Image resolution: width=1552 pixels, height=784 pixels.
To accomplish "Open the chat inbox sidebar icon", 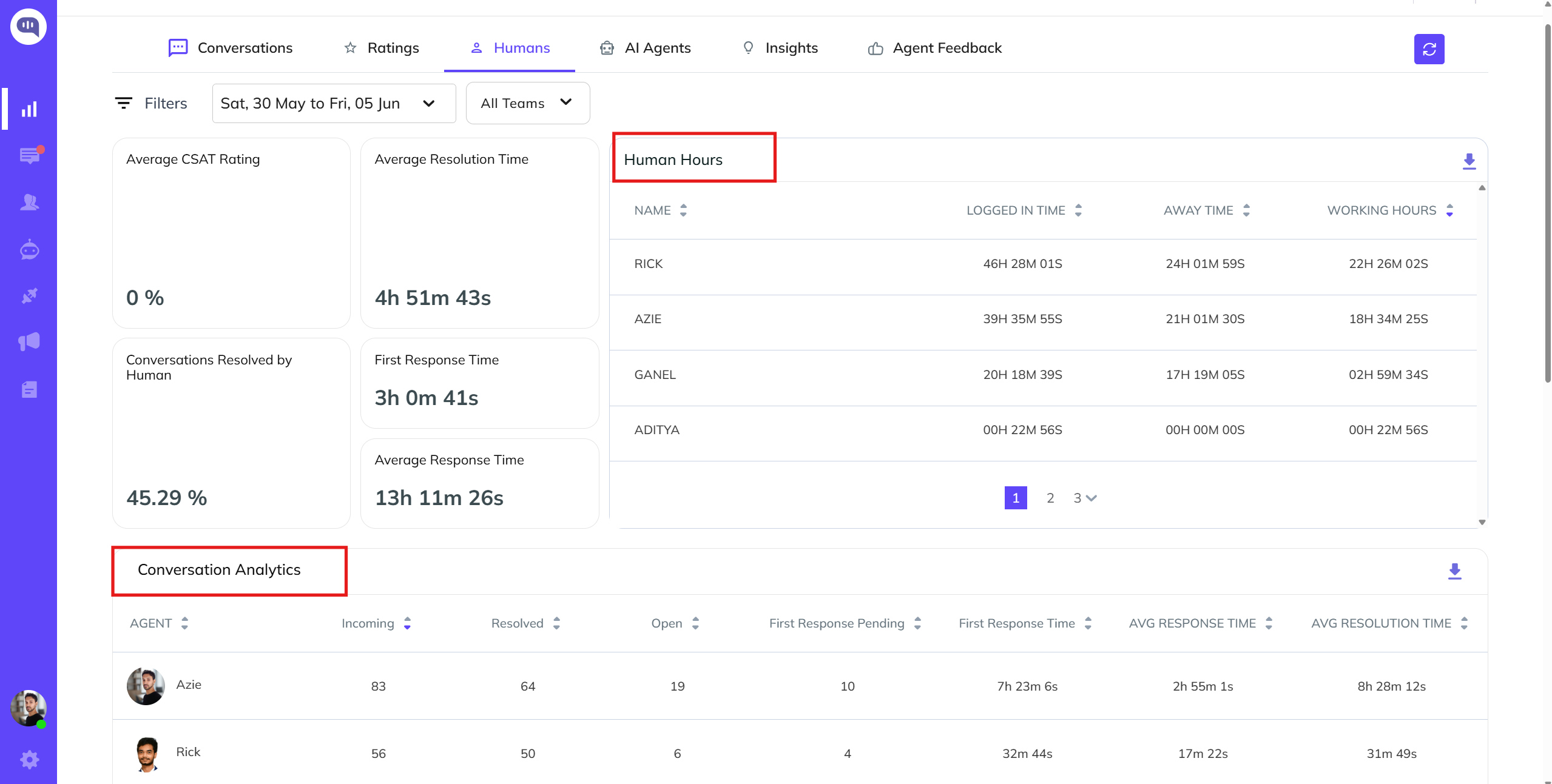I will tap(30, 155).
